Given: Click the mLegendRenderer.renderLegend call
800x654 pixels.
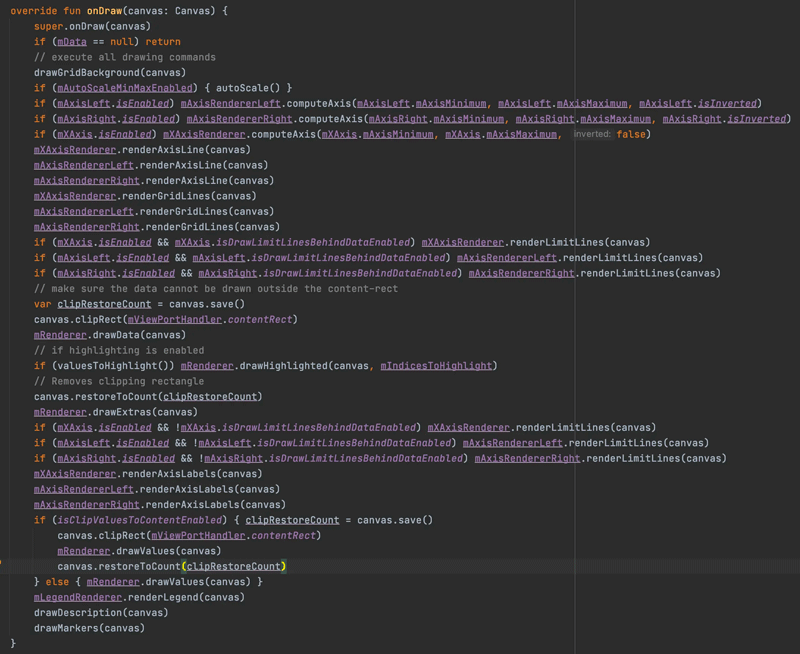Looking at the screenshot, I should (x=139, y=597).
